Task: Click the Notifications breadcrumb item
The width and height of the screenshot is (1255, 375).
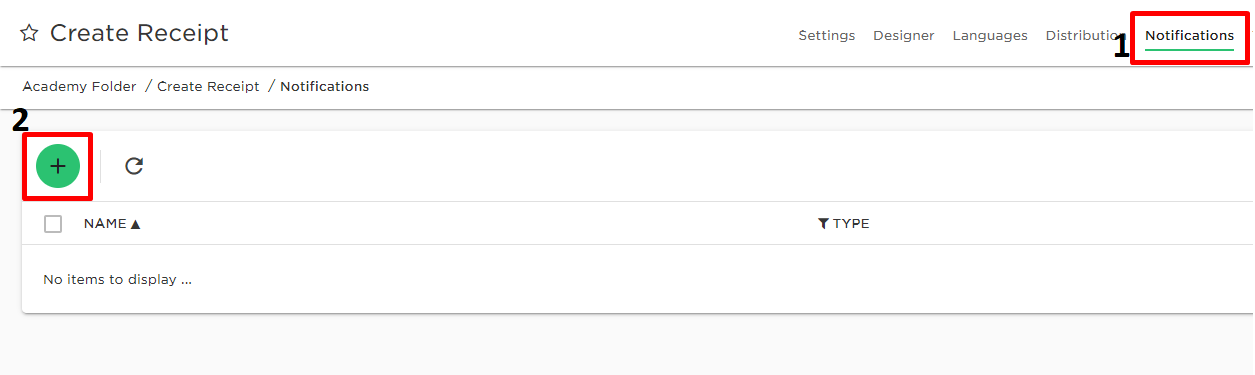Action: tap(324, 87)
